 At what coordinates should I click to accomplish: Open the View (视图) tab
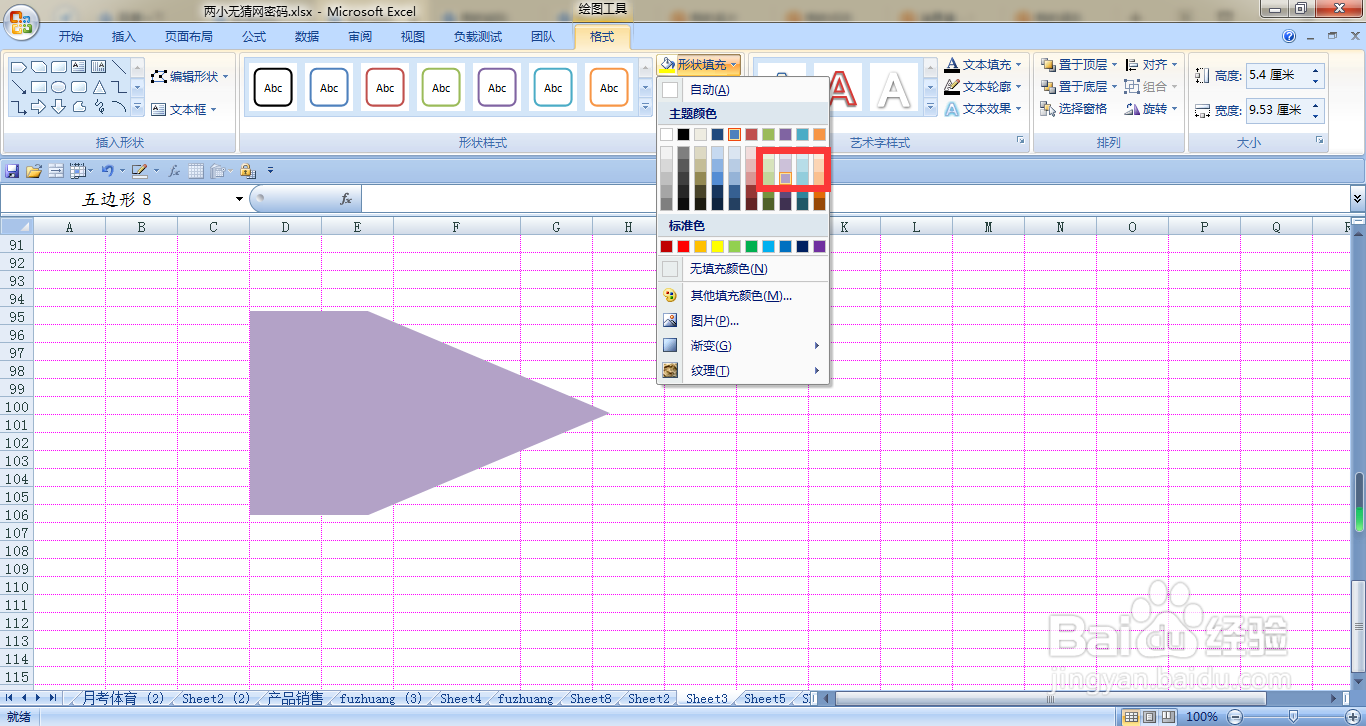[413, 37]
